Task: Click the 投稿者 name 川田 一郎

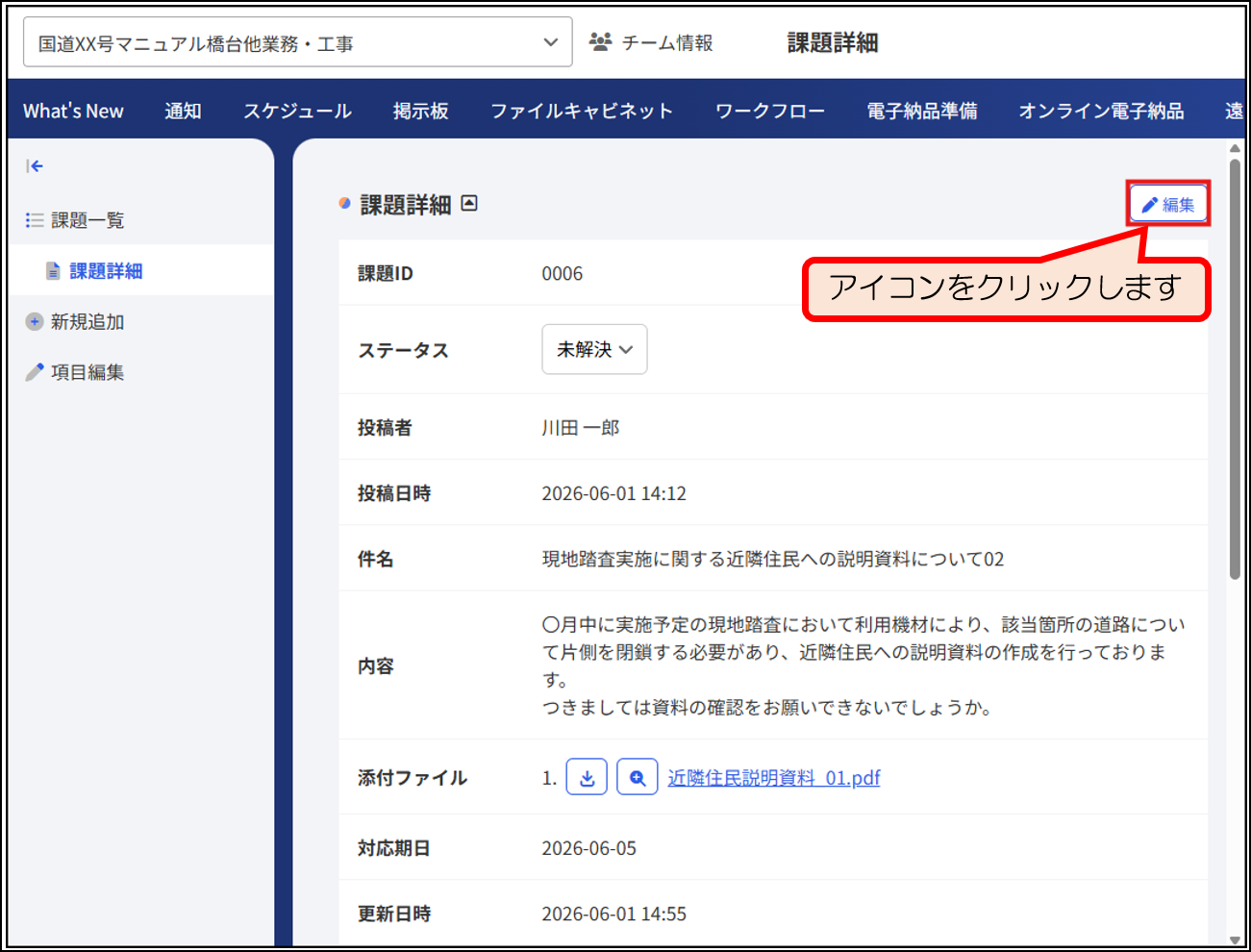Action: pyautogui.click(x=581, y=427)
